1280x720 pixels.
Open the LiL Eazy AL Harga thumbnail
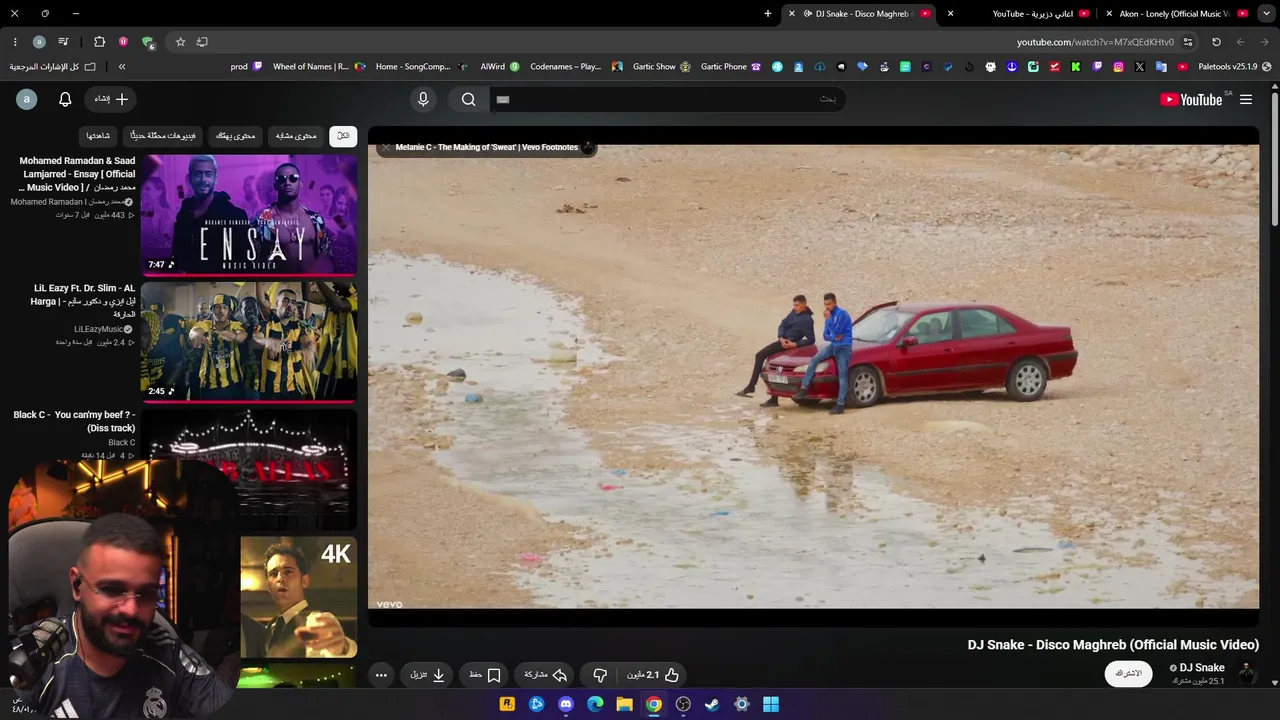[x=249, y=342]
